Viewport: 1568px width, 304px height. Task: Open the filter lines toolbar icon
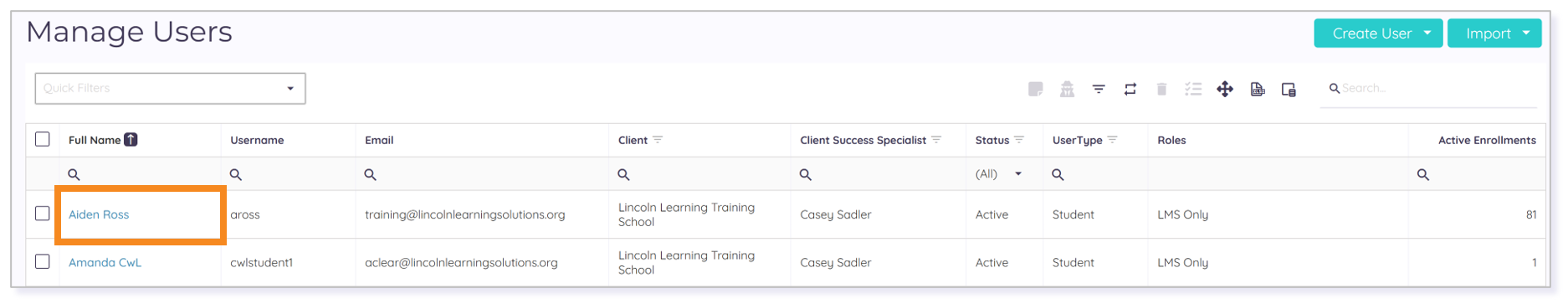click(1099, 89)
